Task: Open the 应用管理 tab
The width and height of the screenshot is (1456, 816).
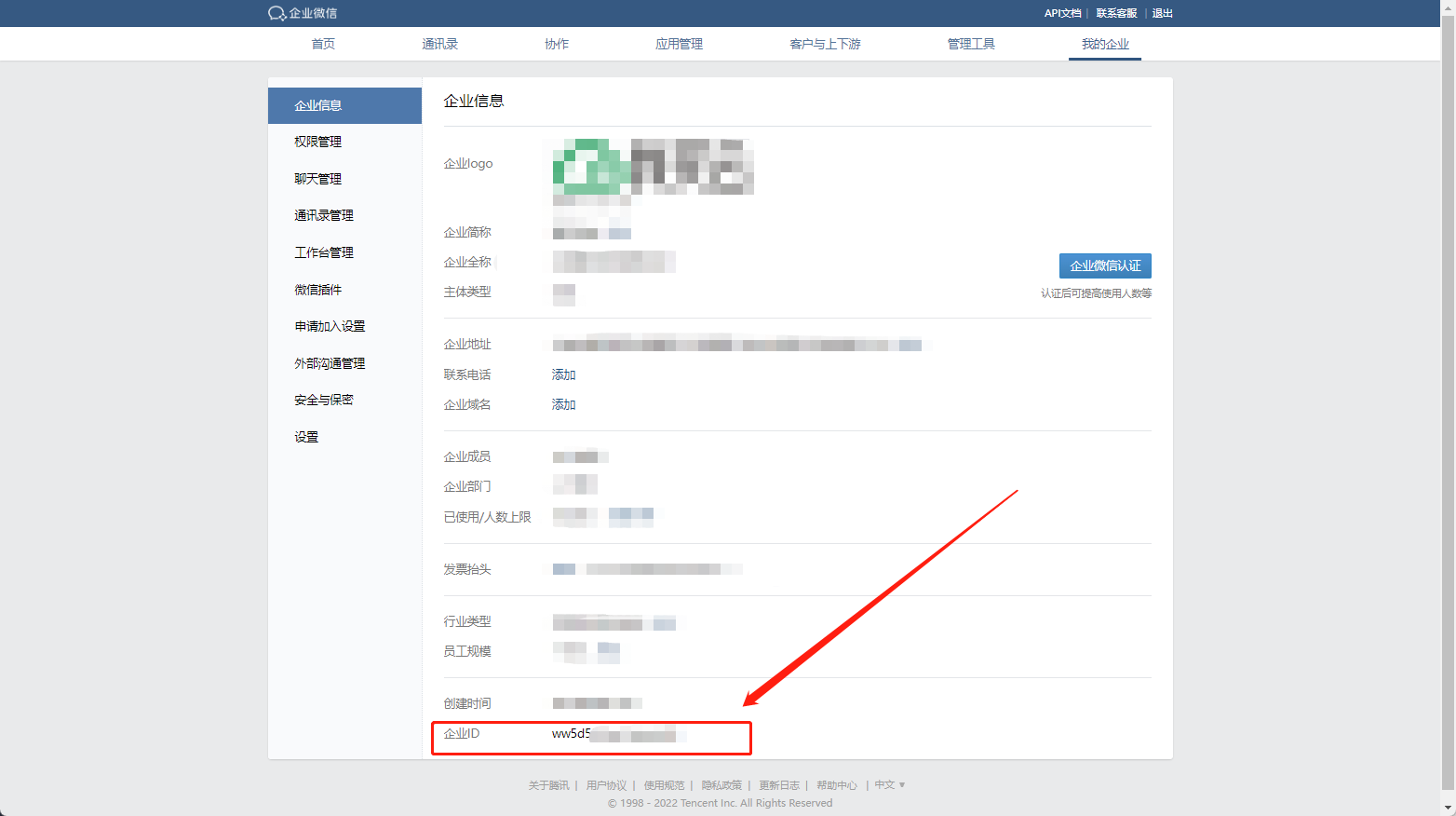Action: (679, 44)
